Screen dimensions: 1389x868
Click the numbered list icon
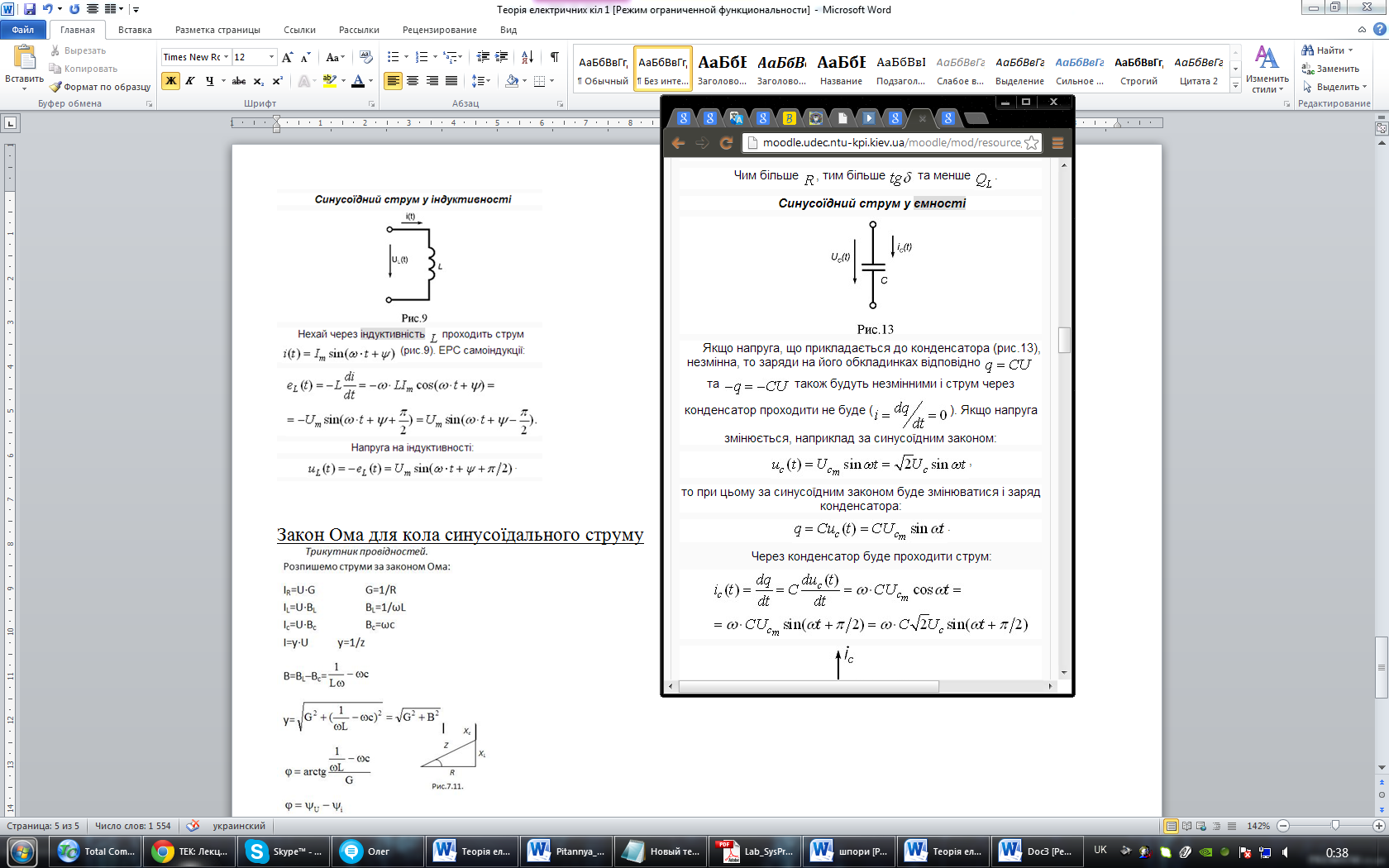pos(422,57)
